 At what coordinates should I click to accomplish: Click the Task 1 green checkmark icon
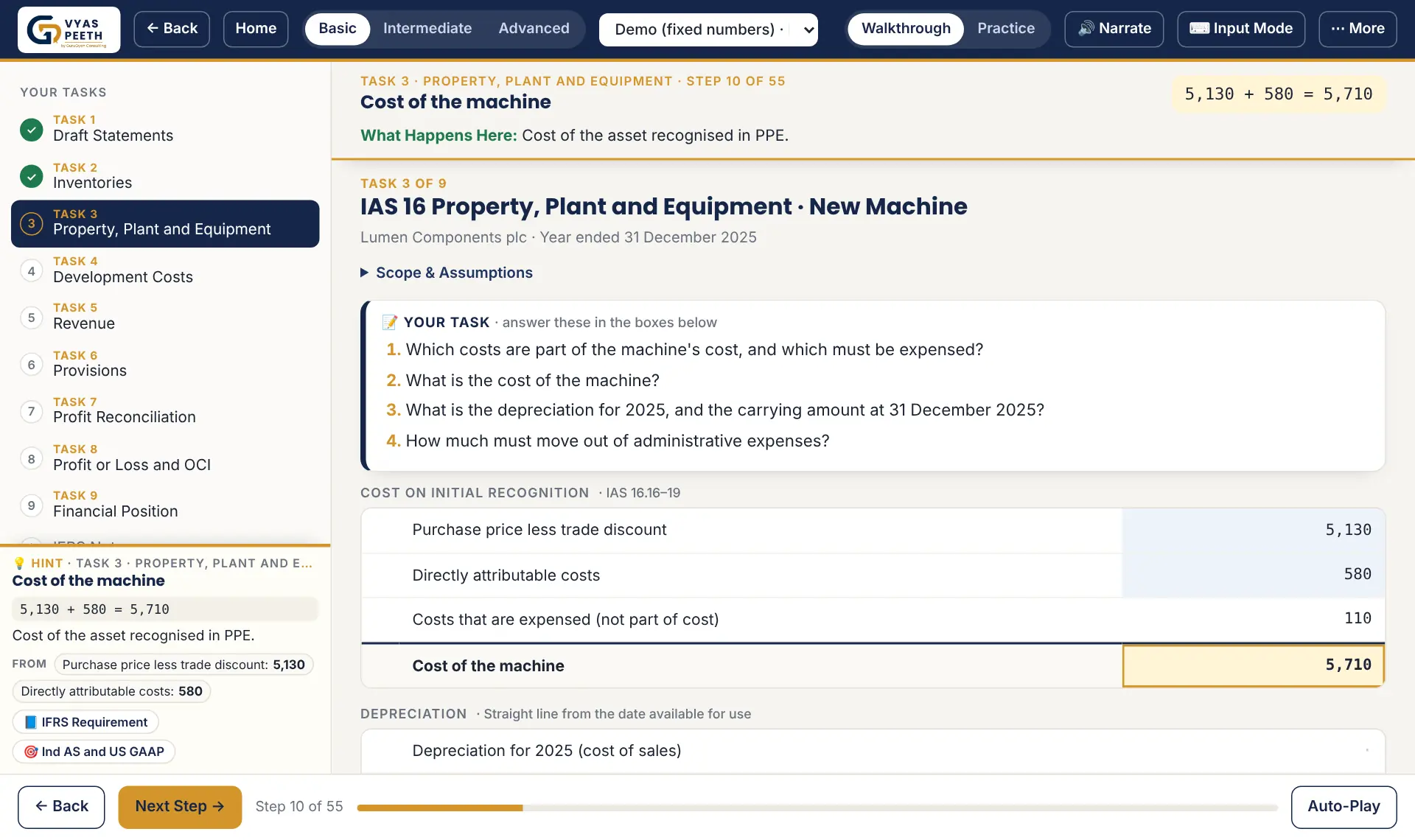pos(31,130)
